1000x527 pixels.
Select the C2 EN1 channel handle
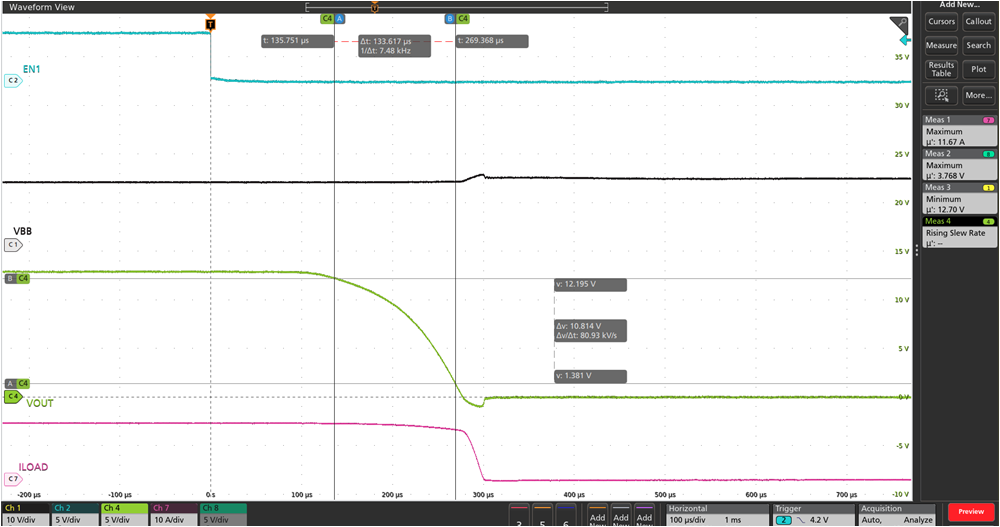click(13, 81)
